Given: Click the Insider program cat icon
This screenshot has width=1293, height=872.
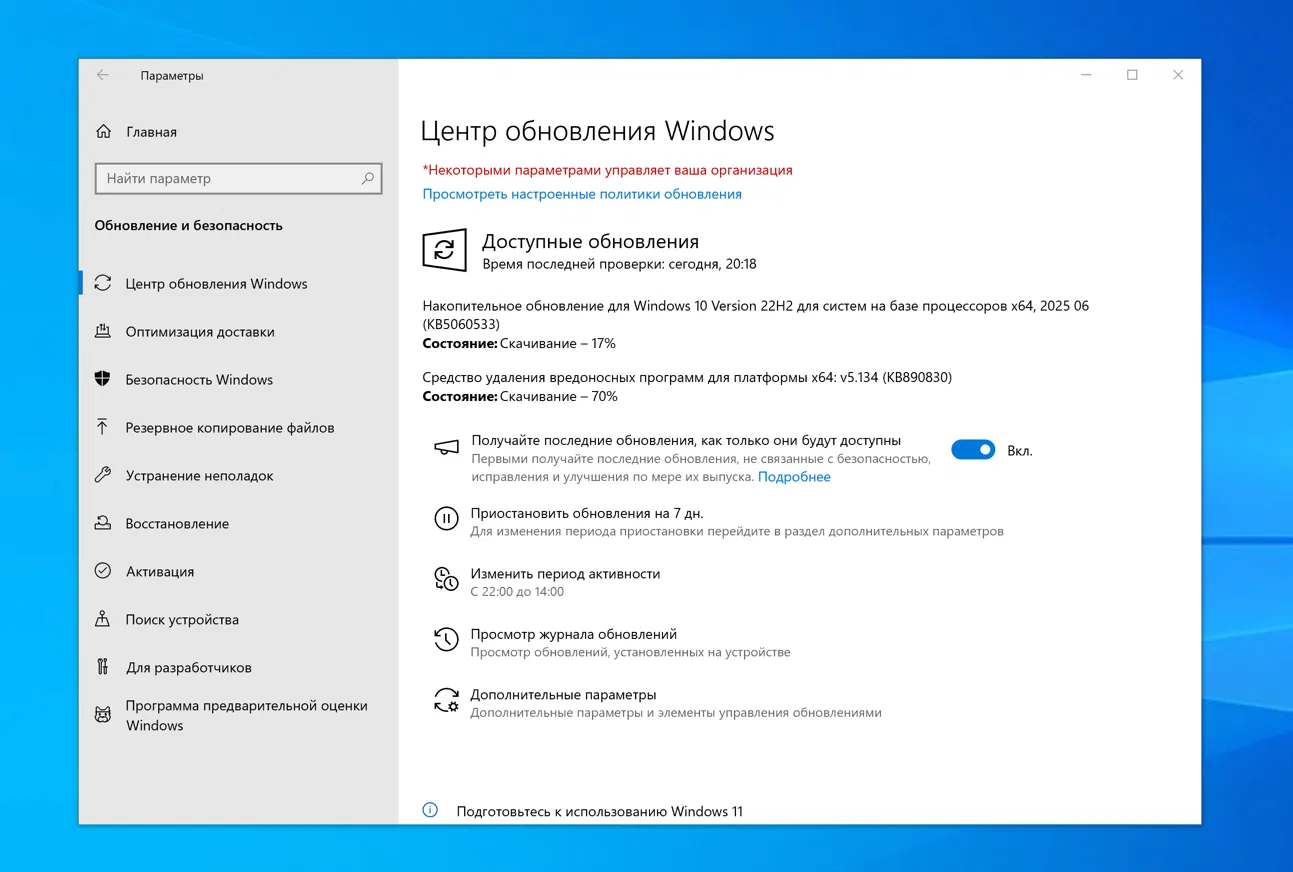Looking at the screenshot, I should [103, 715].
